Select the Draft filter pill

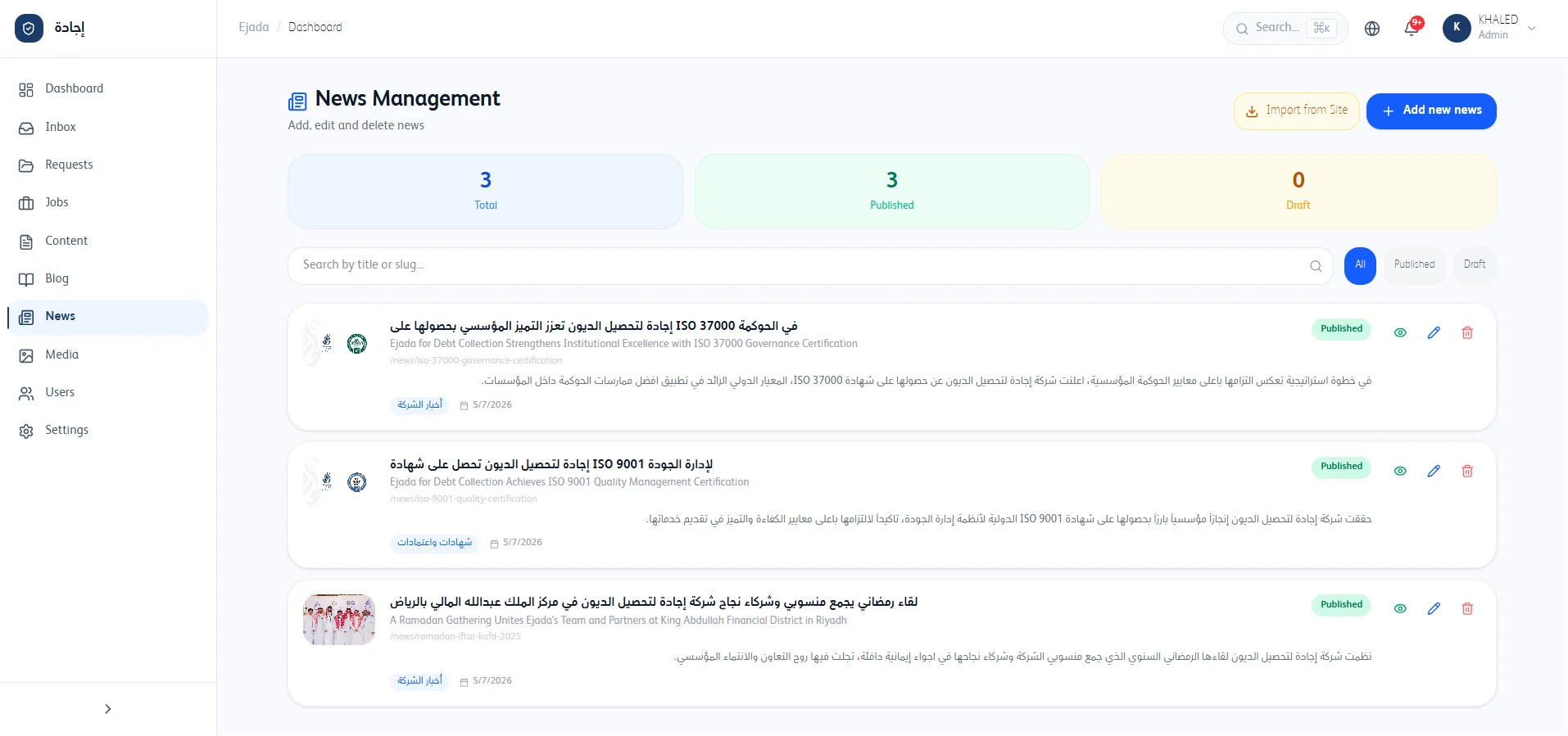[x=1475, y=265]
